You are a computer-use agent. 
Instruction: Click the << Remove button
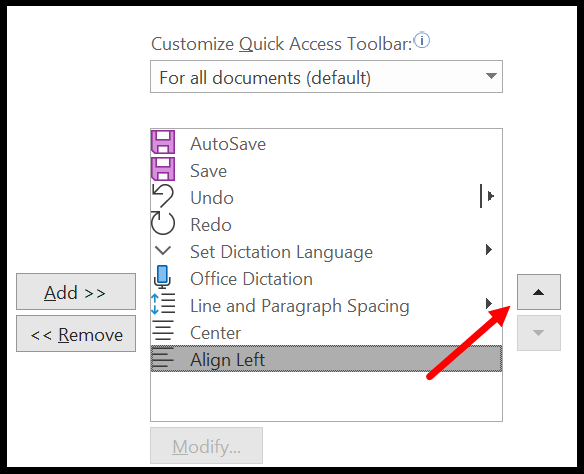tap(76, 334)
